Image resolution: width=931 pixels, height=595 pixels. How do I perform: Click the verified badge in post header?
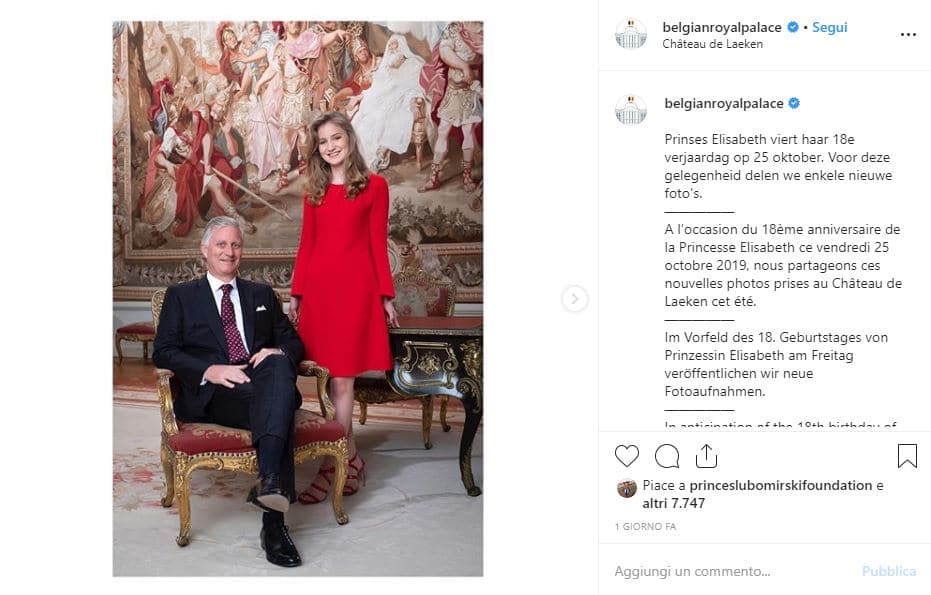tap(793, 27)
